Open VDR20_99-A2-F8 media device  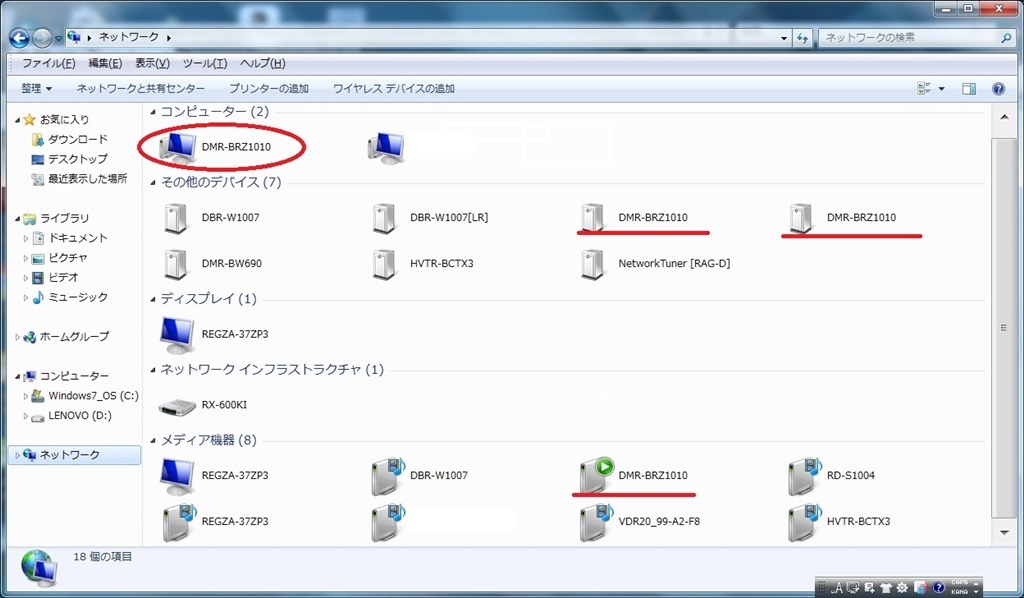coord(596,522)
